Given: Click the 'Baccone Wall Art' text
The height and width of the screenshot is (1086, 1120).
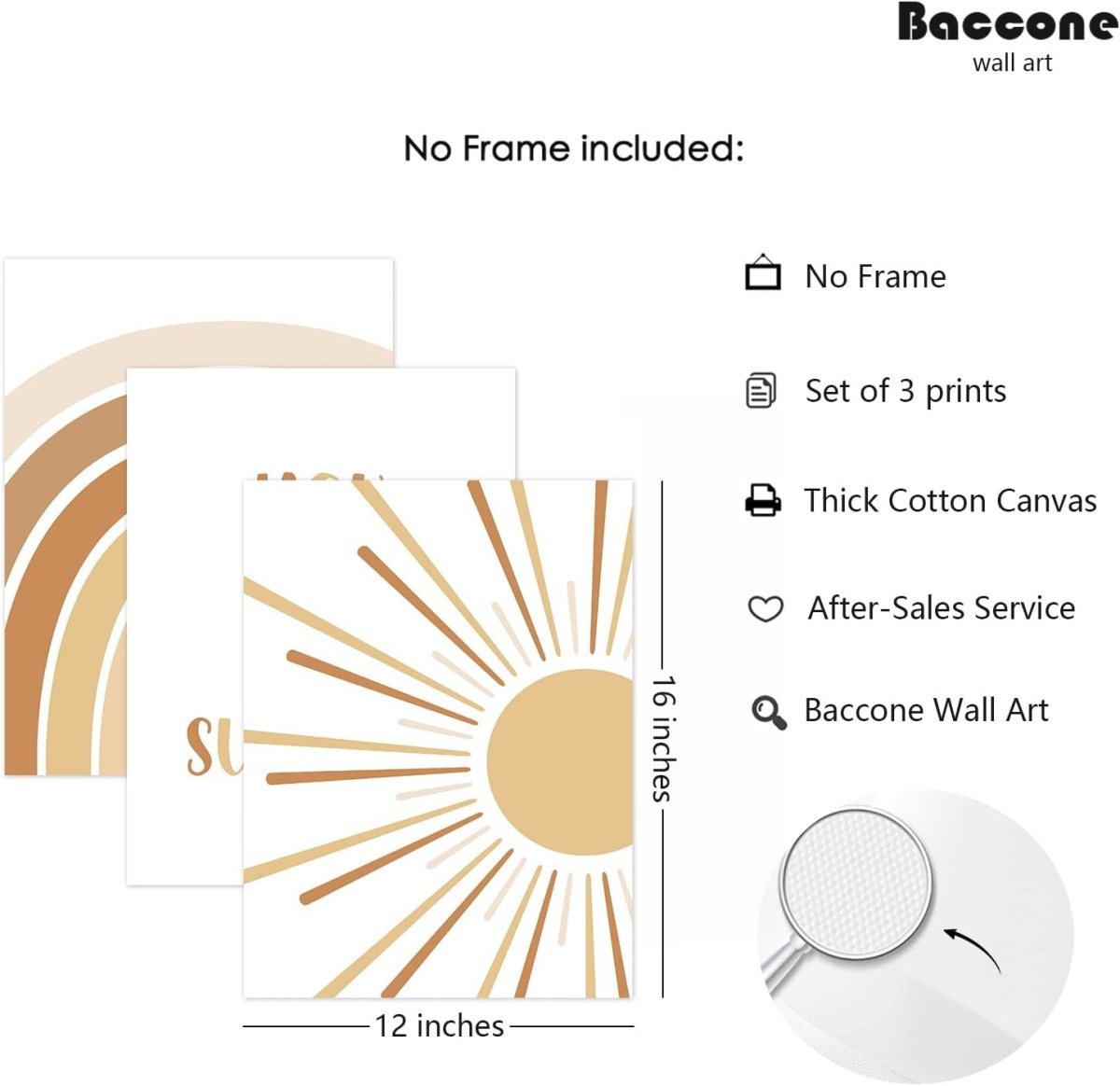Looking at the screenshot, I should 926,711.
